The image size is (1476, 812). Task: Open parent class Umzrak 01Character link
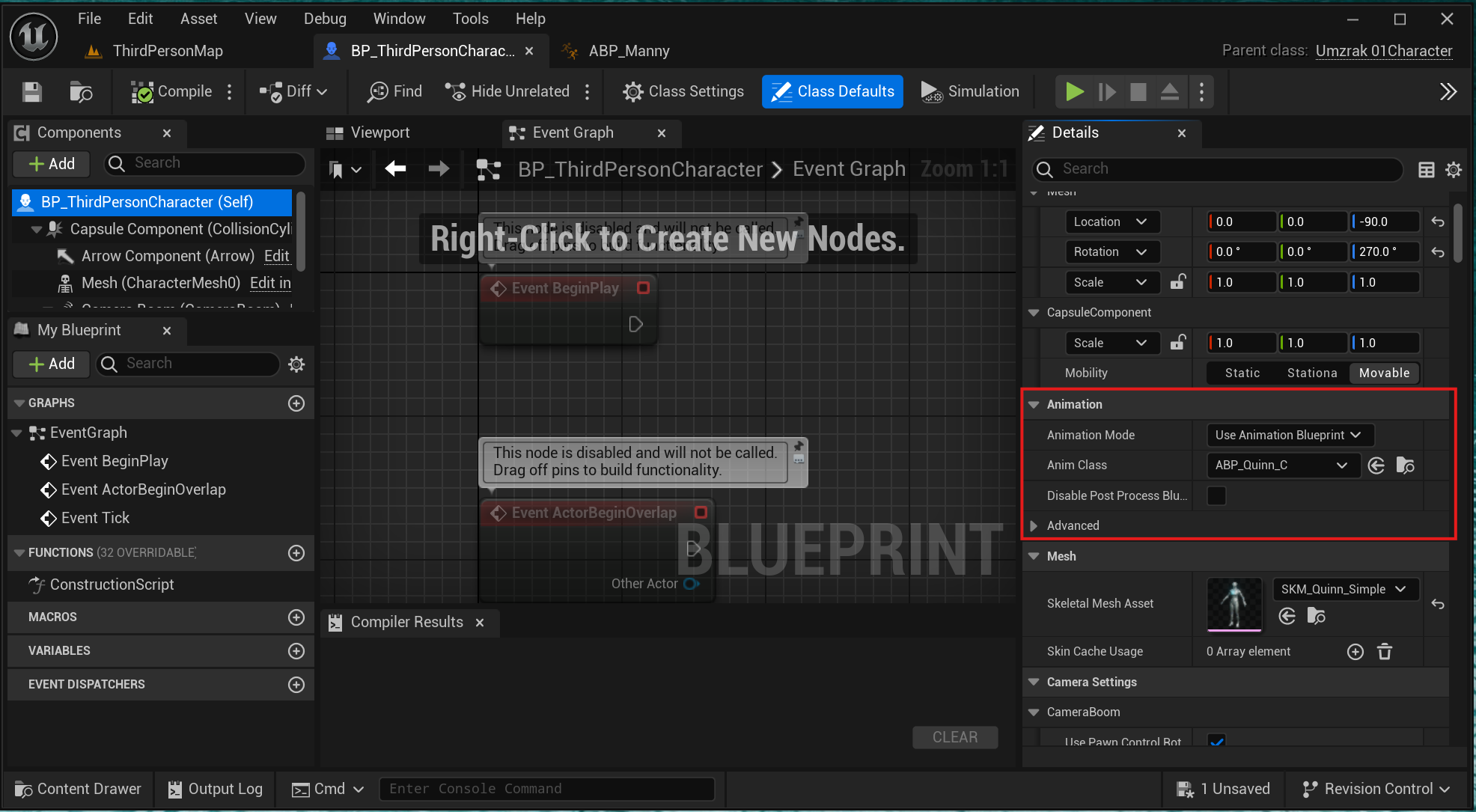click(1384, 51)
